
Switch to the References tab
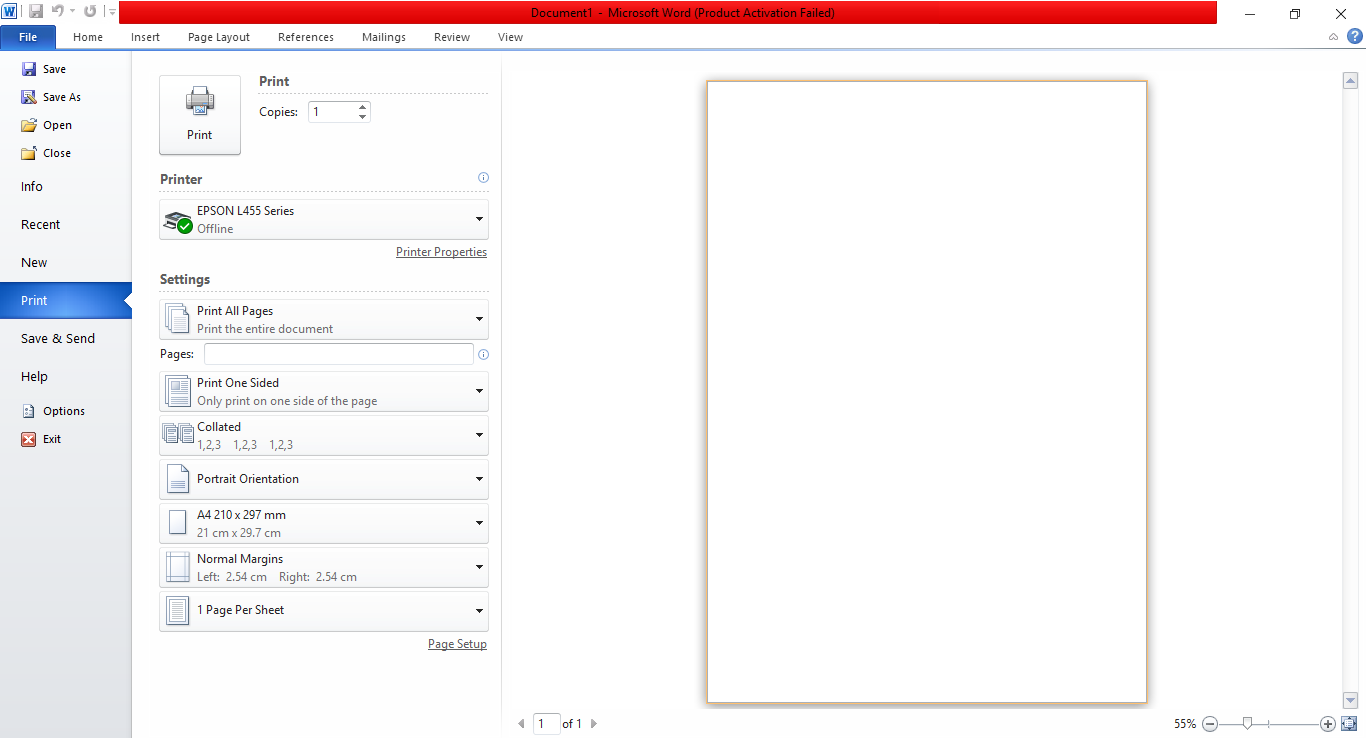[306, 37]
